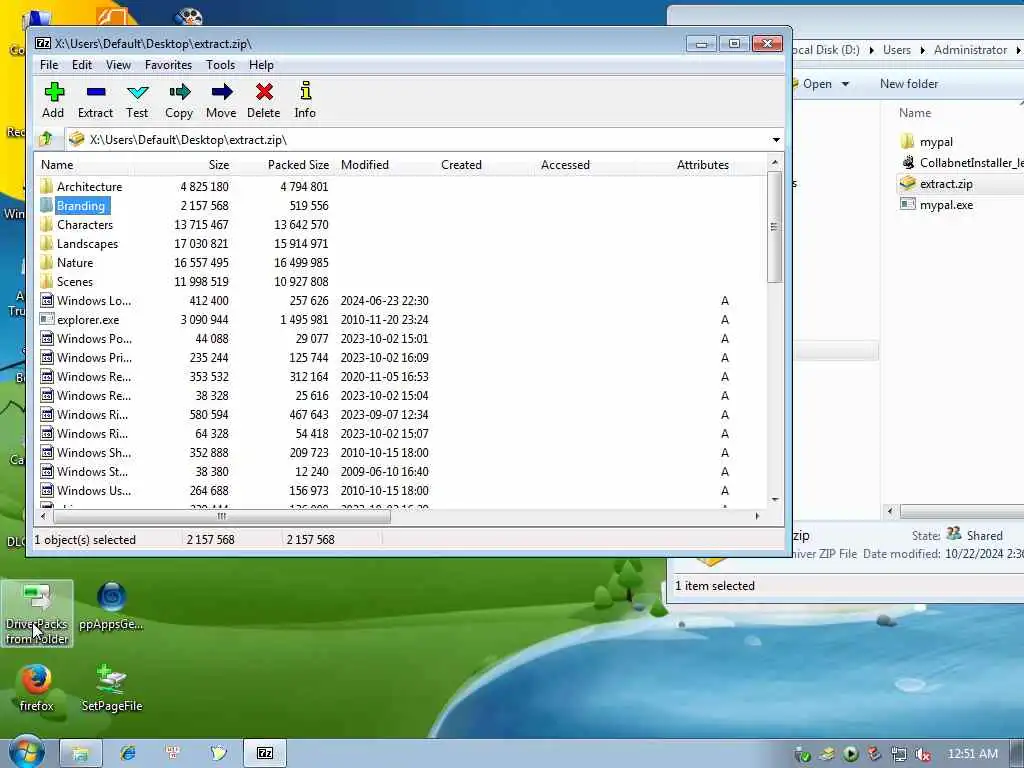The image size is (1024, 768).
Task: Open the File menu
Action: [x=49, y=65]
